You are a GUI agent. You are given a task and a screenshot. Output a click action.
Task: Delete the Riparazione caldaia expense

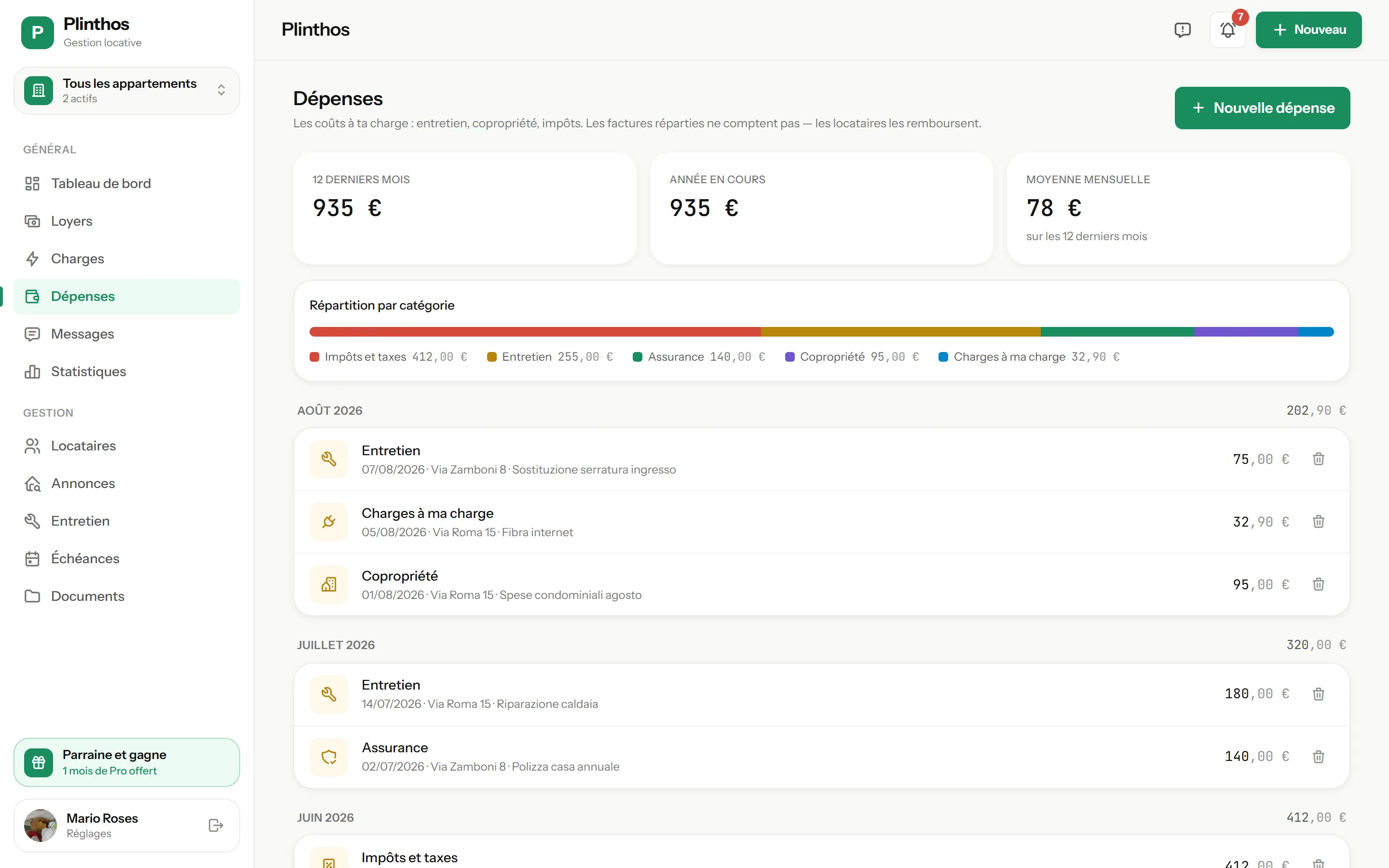pyautogui.click(x=1319, y=694)
